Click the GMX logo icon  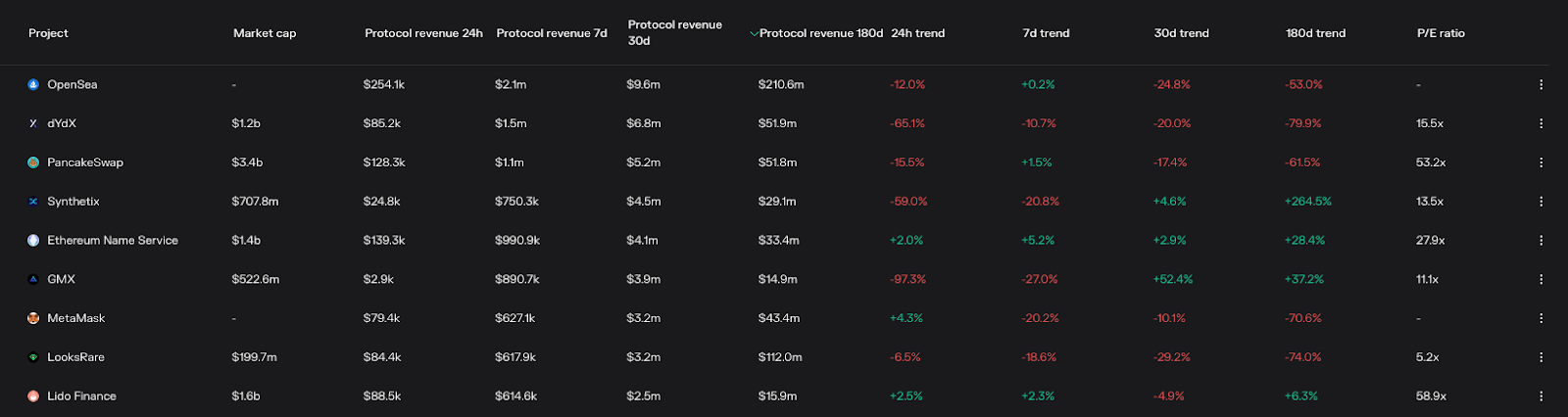coord(33,280)
